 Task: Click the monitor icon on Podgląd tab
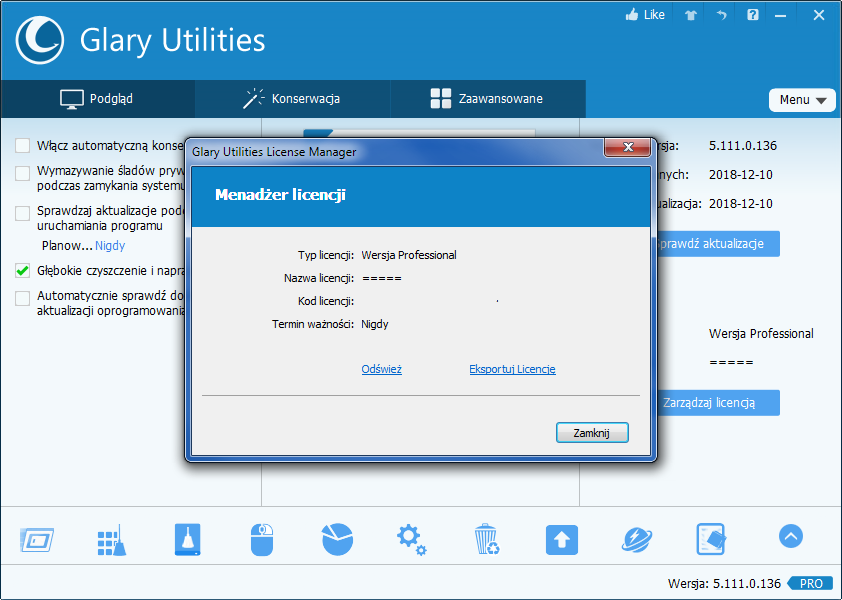click(x=71, y=99)
